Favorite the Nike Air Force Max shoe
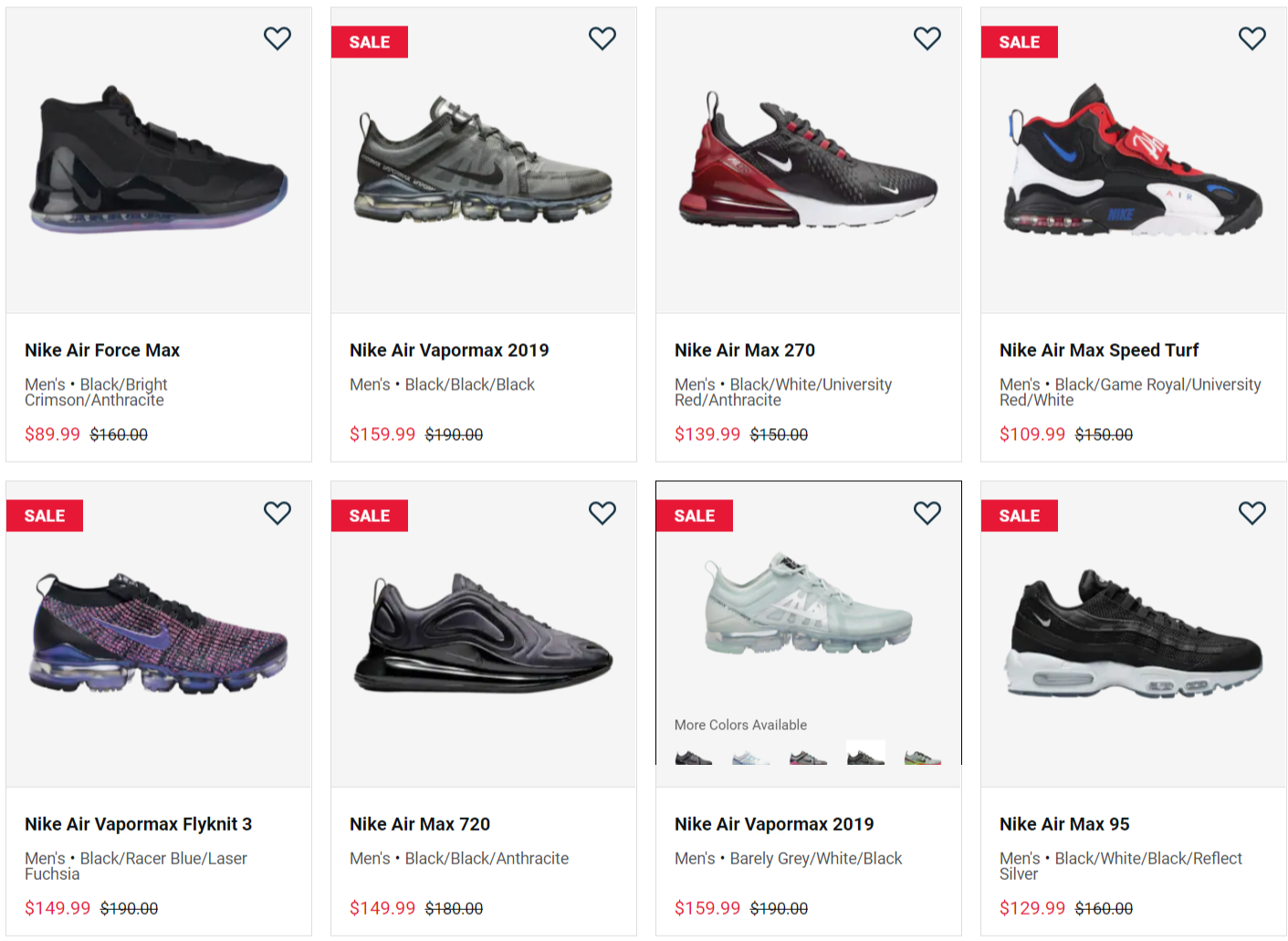 pyautogui.click(x=277, y=38)
